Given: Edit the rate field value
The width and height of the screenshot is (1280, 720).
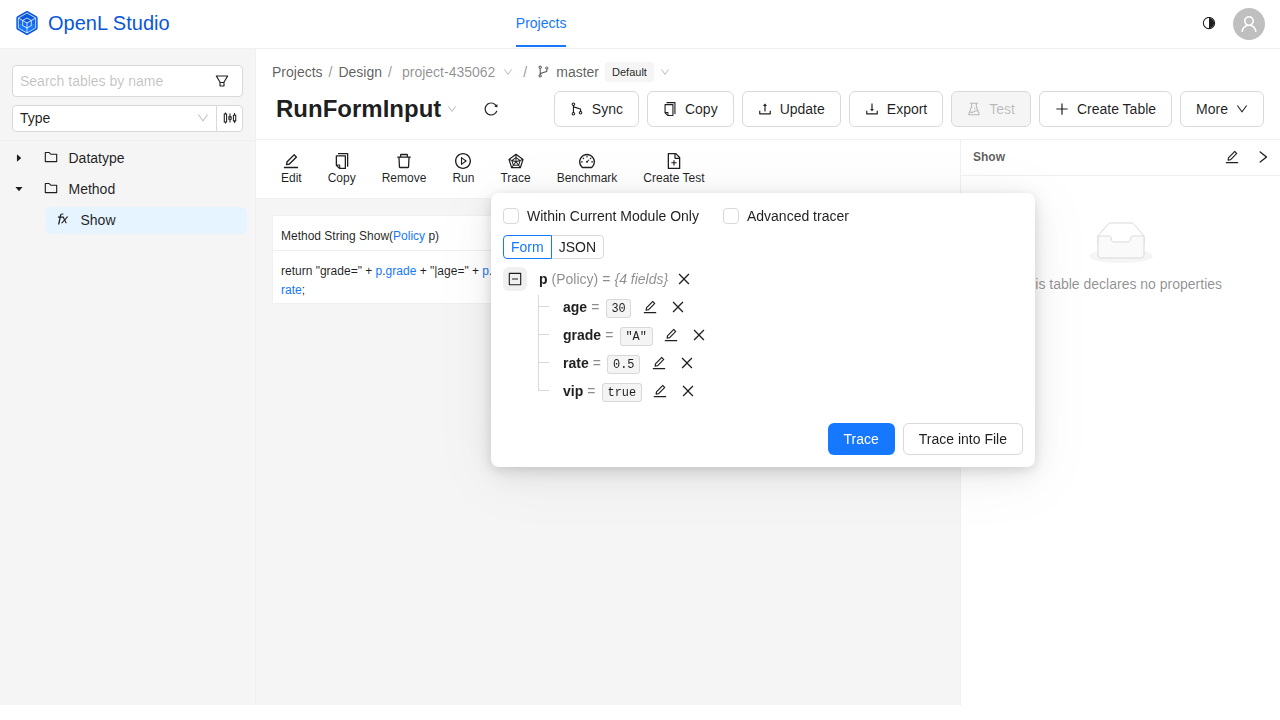Looking at the screenshot, I should tap(659, 363).
